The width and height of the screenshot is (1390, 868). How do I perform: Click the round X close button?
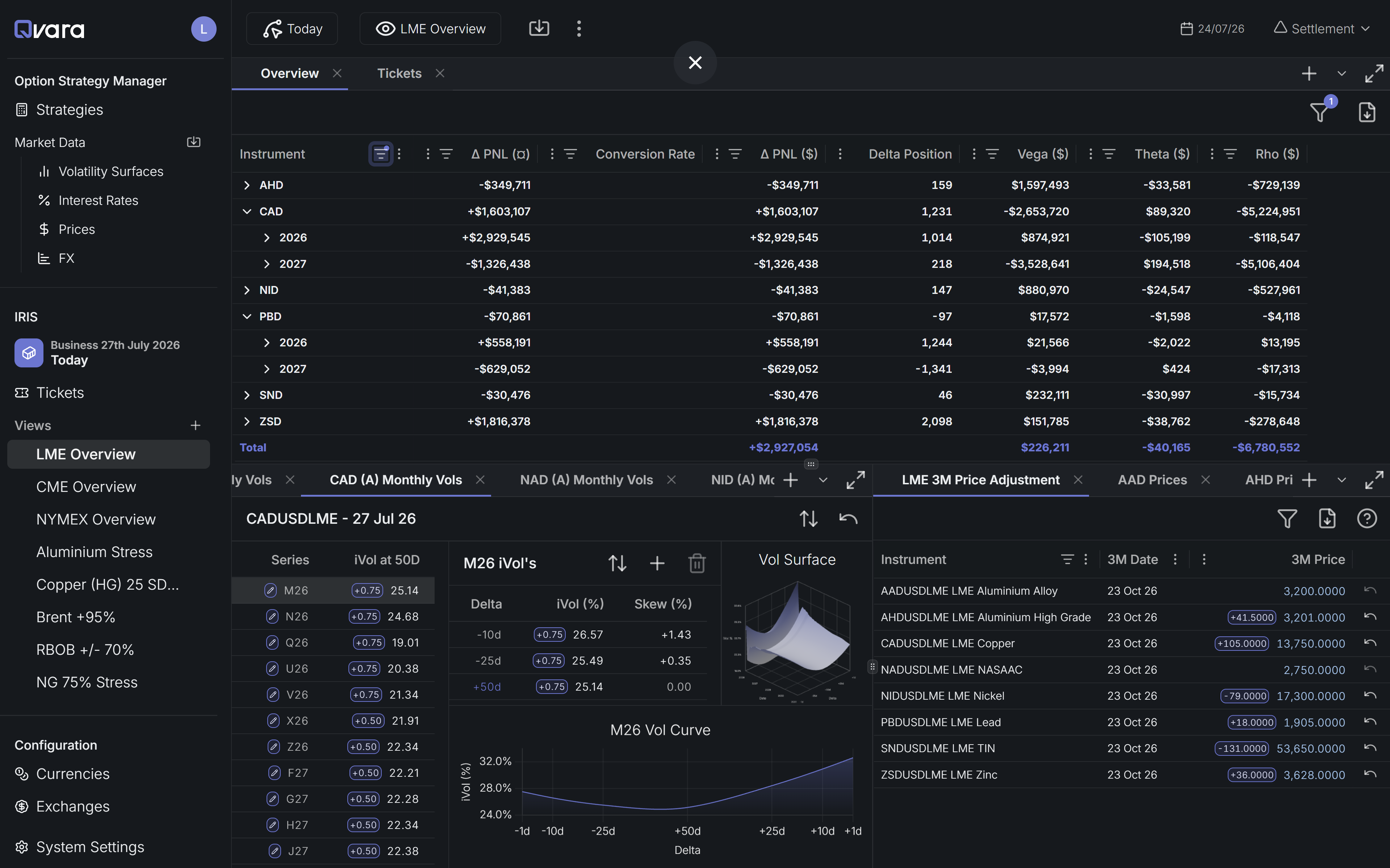pos(695,63)
